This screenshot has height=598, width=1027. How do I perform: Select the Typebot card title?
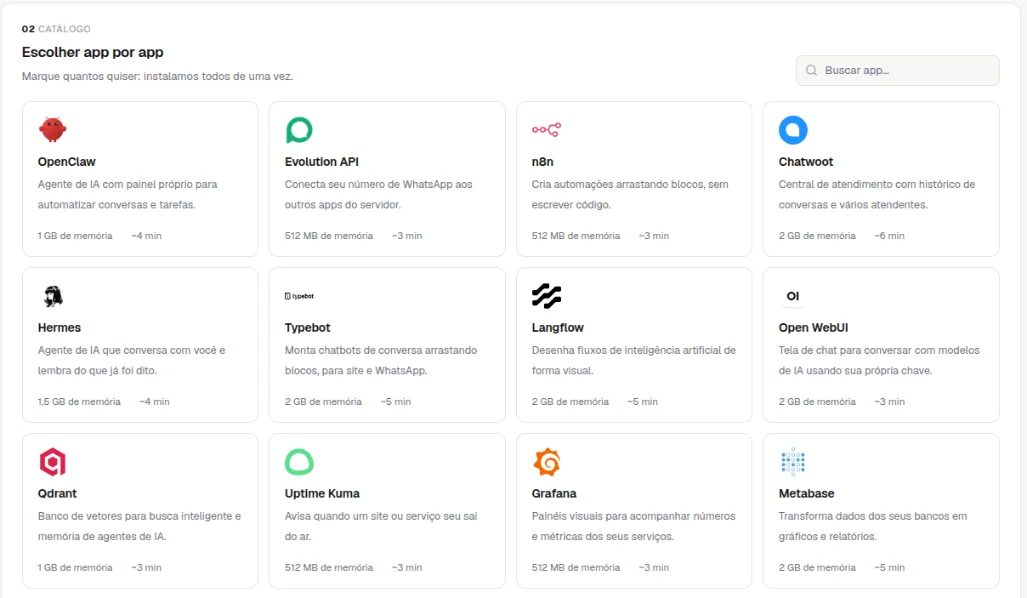pos(307,327)
